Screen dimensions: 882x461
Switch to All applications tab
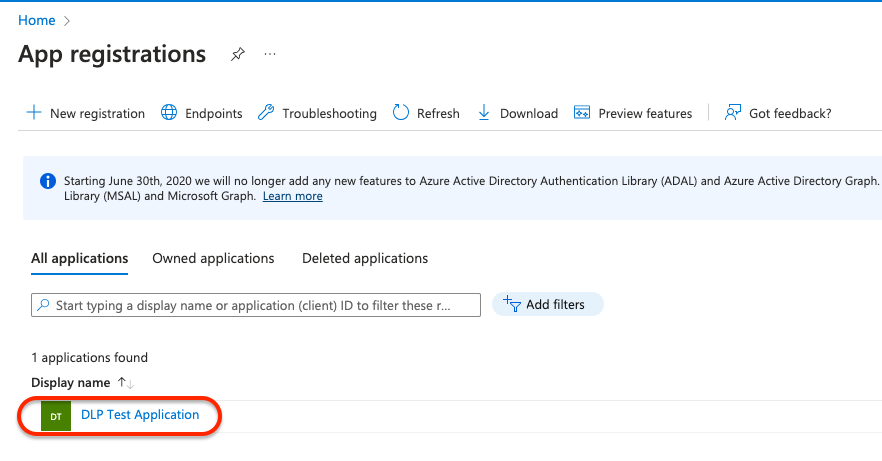pyautogui.click(x=79, y=258)
